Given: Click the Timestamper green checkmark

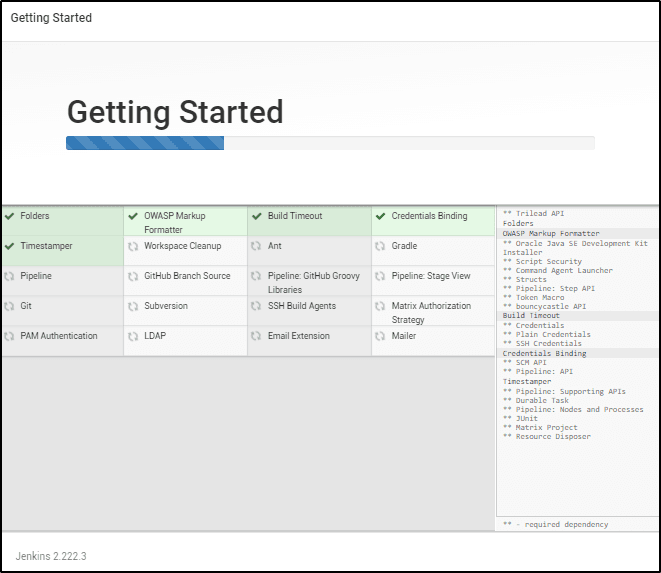Looking at the screenshot, I should pyautogui.click(x=10, y=246).
